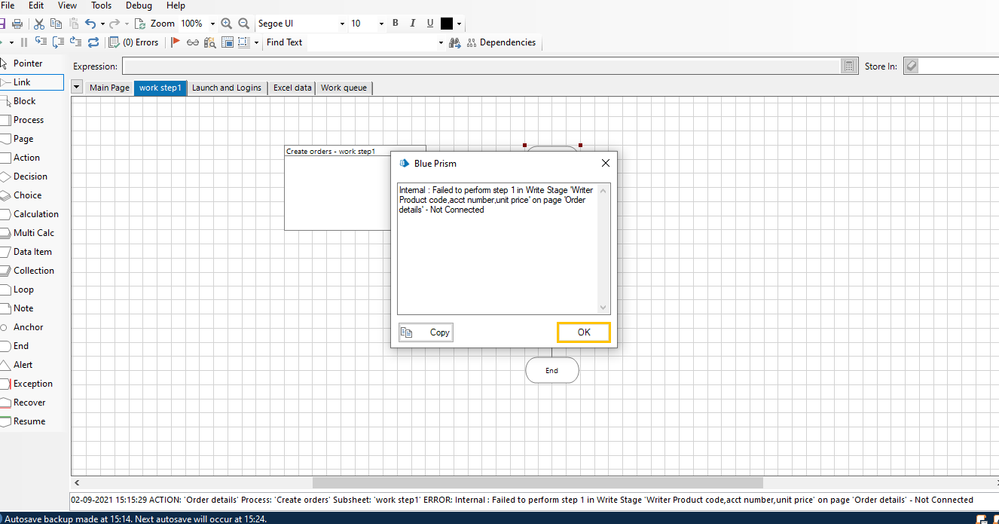Viewport: 999px width, 524px height.
Task: Open the font color dropdown arrow
Action: tap(459, 24)
